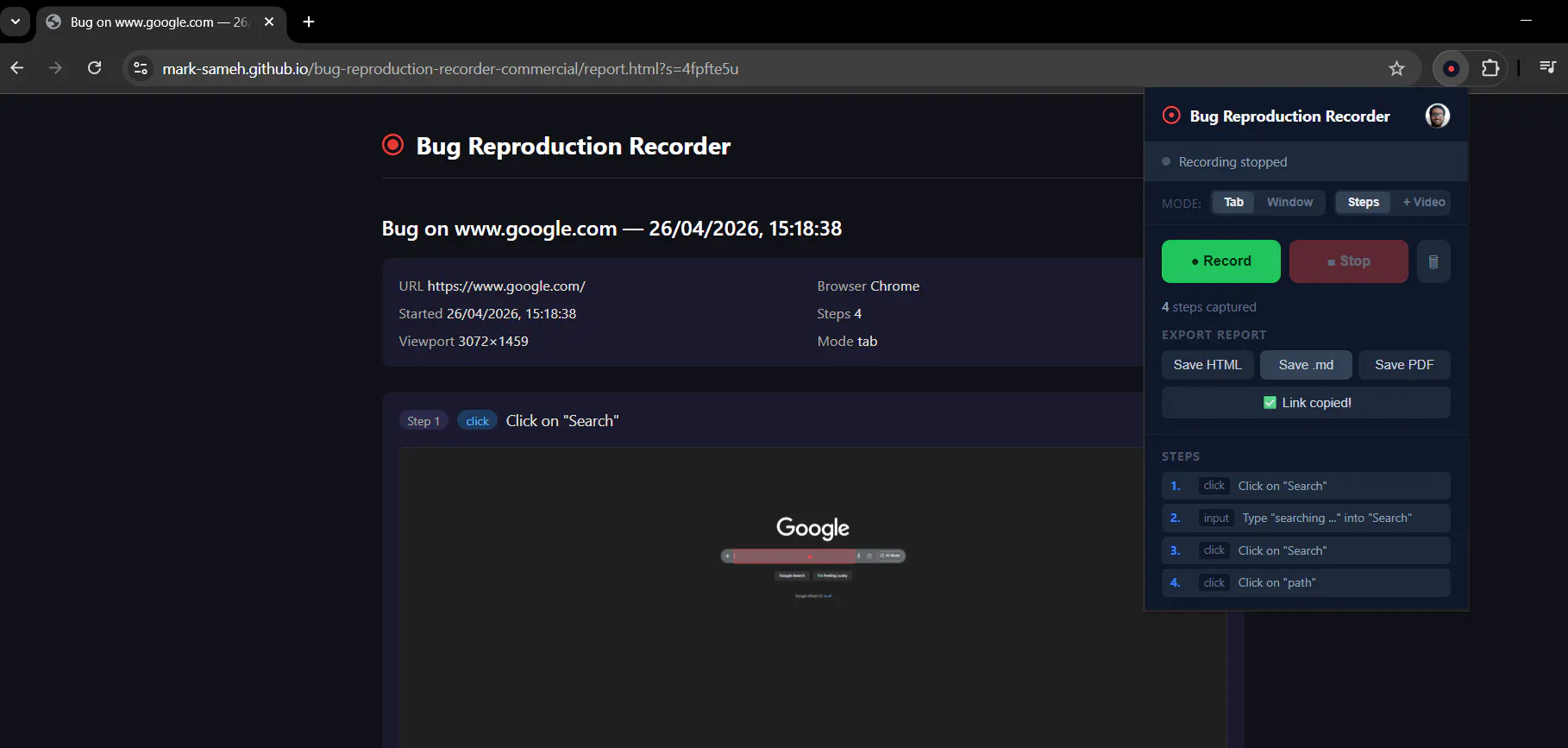The width and height of the screenshot is (1568, 748).
Task: Click the Step 1 badge in report
Action: pyautogui.click(x=423, y=421)
